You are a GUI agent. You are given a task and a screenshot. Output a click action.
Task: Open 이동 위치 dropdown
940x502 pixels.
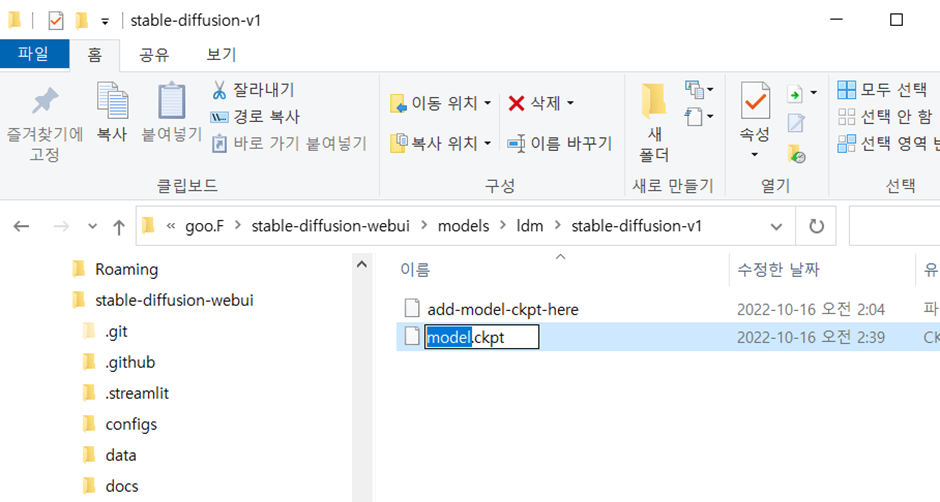tap(440, 103)
